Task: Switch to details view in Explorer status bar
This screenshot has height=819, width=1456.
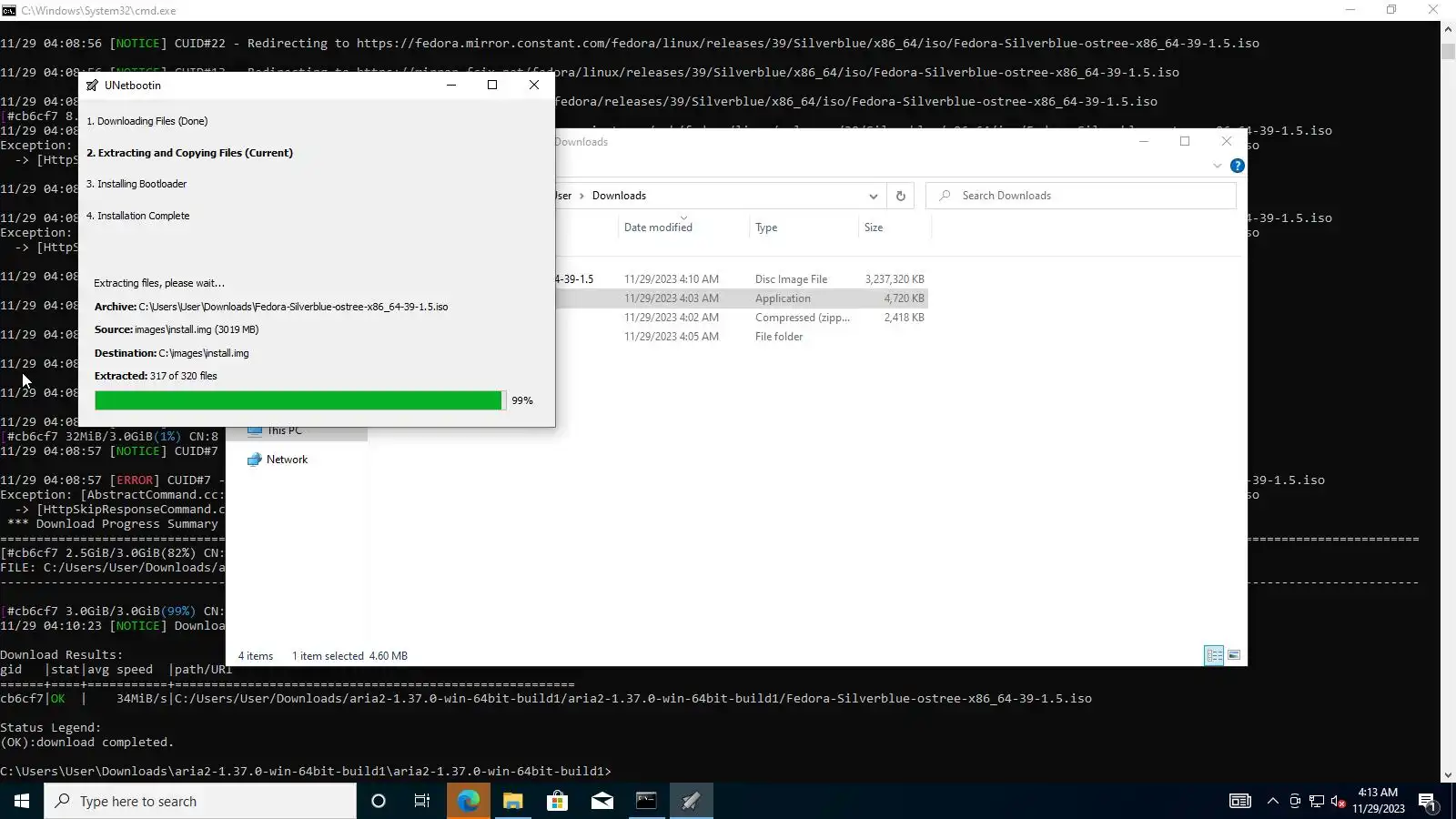Action: (1214, 655)
